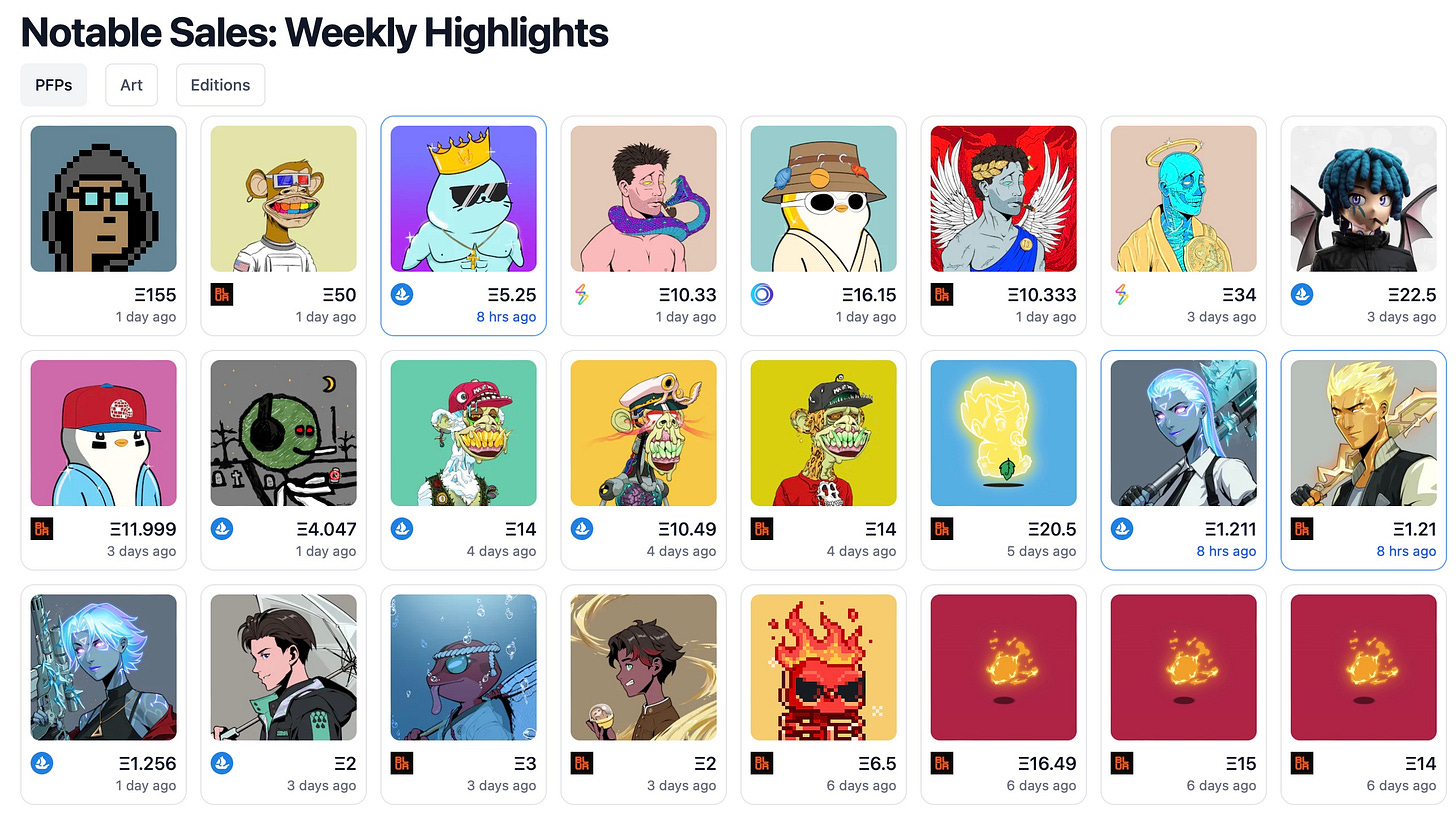Click the Blur marketplace icon beside Ξ50
The height and width of the screenshot is (822, 1456).
click(x=222, y=295)
